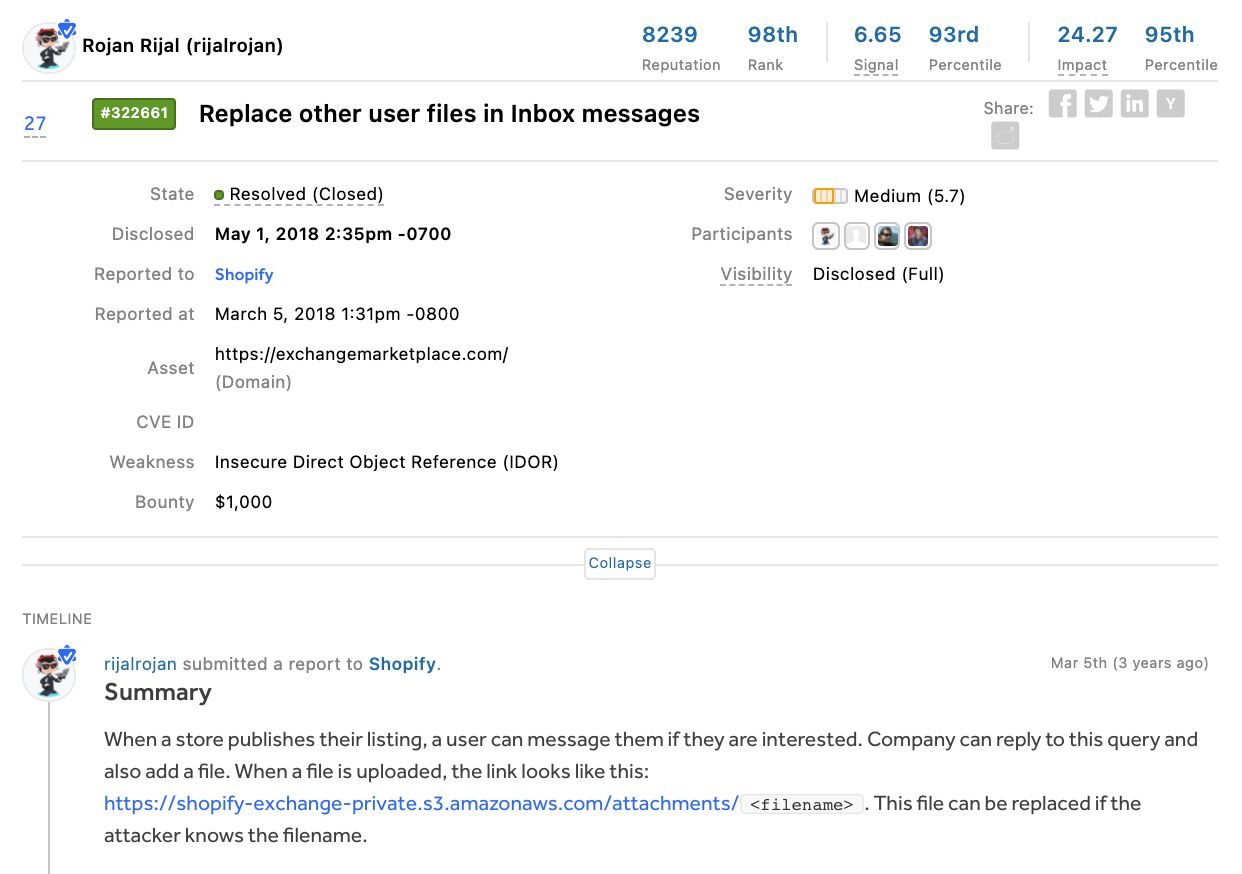Share report on Reddit
The width and height of the screenshot is (1242, 874).
[x=1005, y=136]
